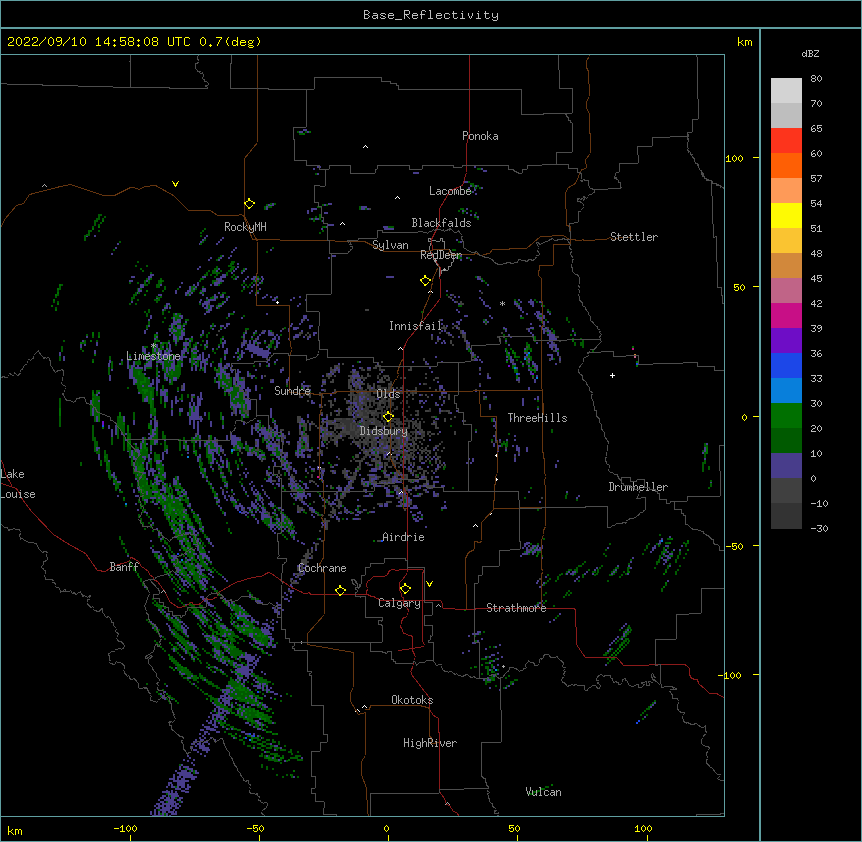Click the white plus marker north of Drumheller
Screen dimensions: 862x842
pos(612,375)
